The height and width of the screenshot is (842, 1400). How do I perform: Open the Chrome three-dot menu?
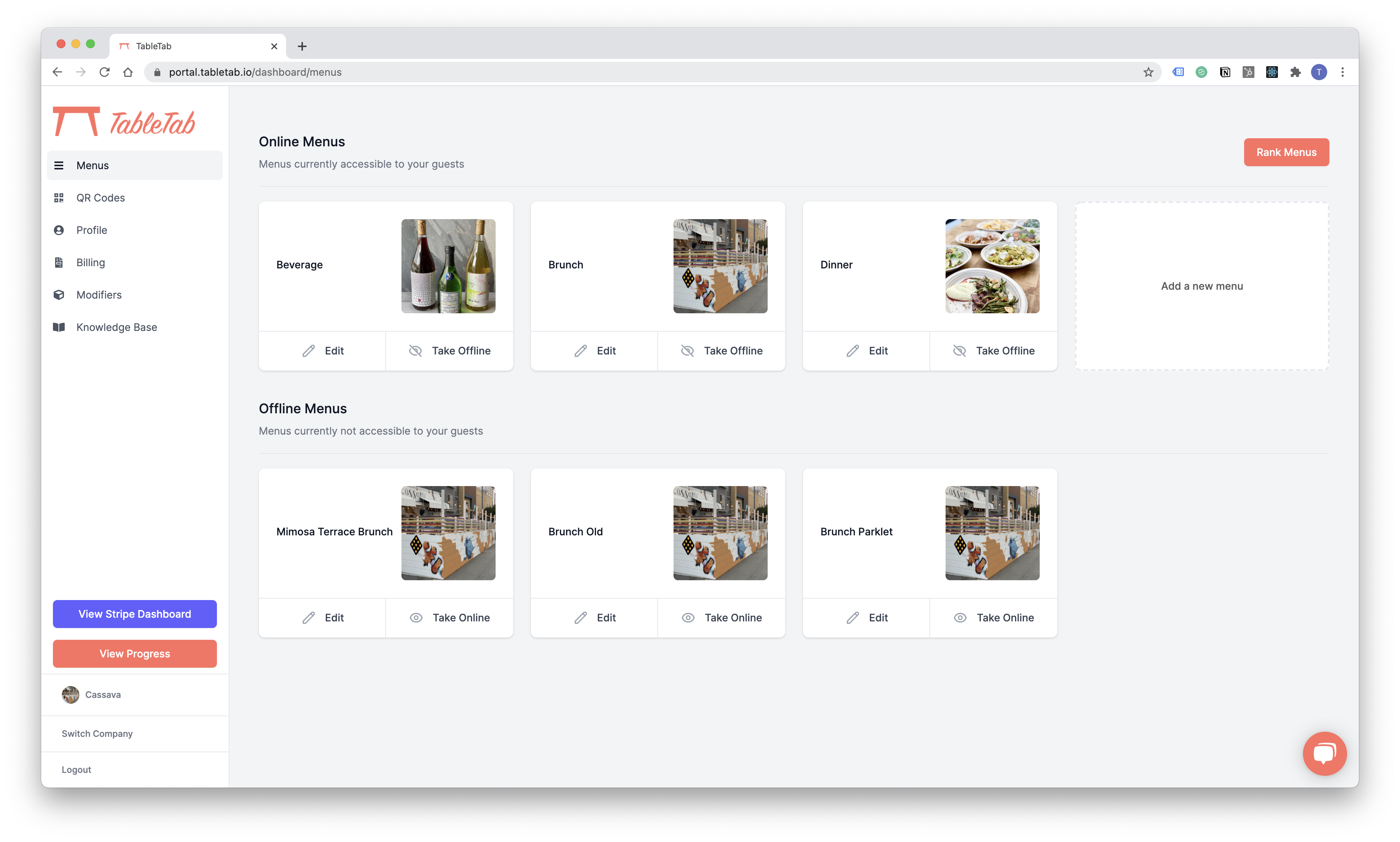tap(1342, 72)
